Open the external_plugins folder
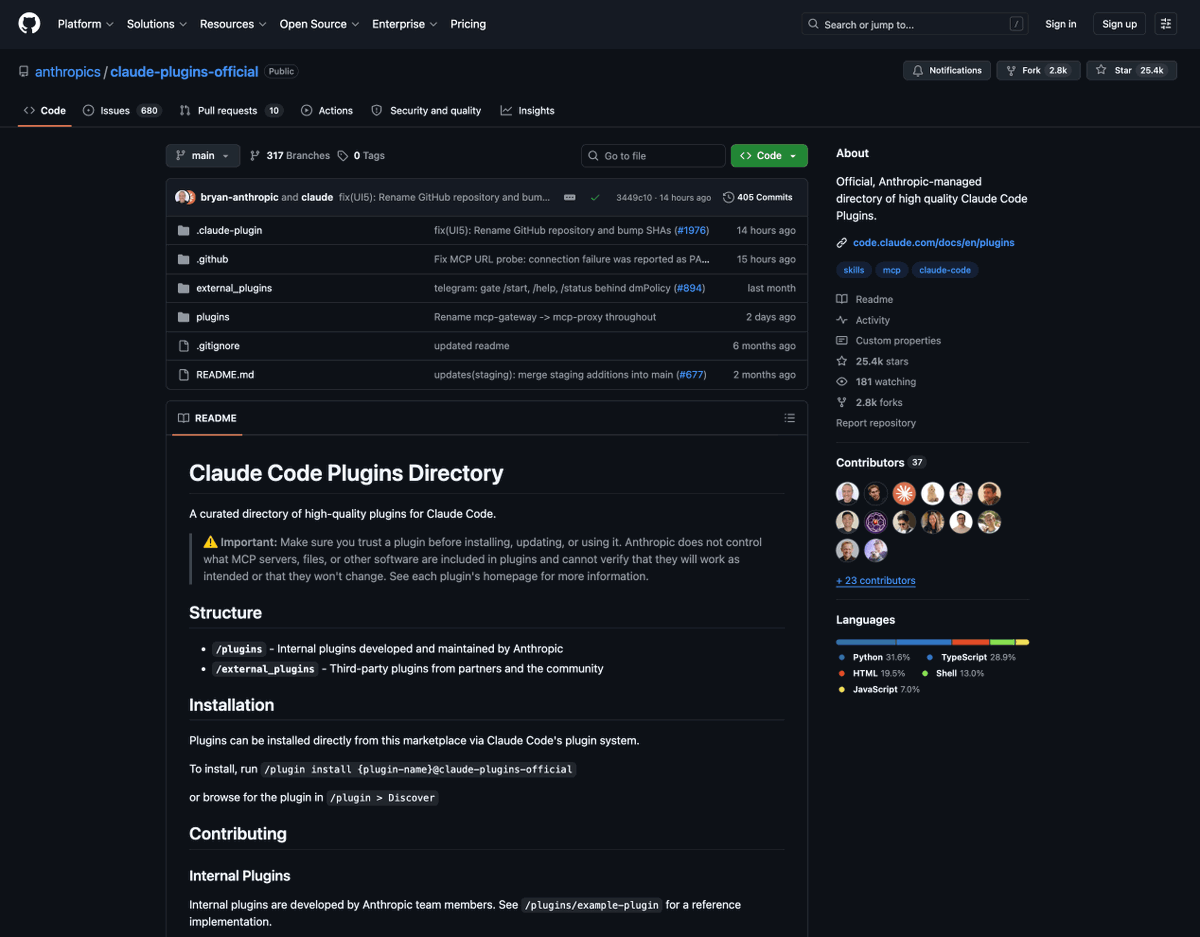 click(234, 288)
